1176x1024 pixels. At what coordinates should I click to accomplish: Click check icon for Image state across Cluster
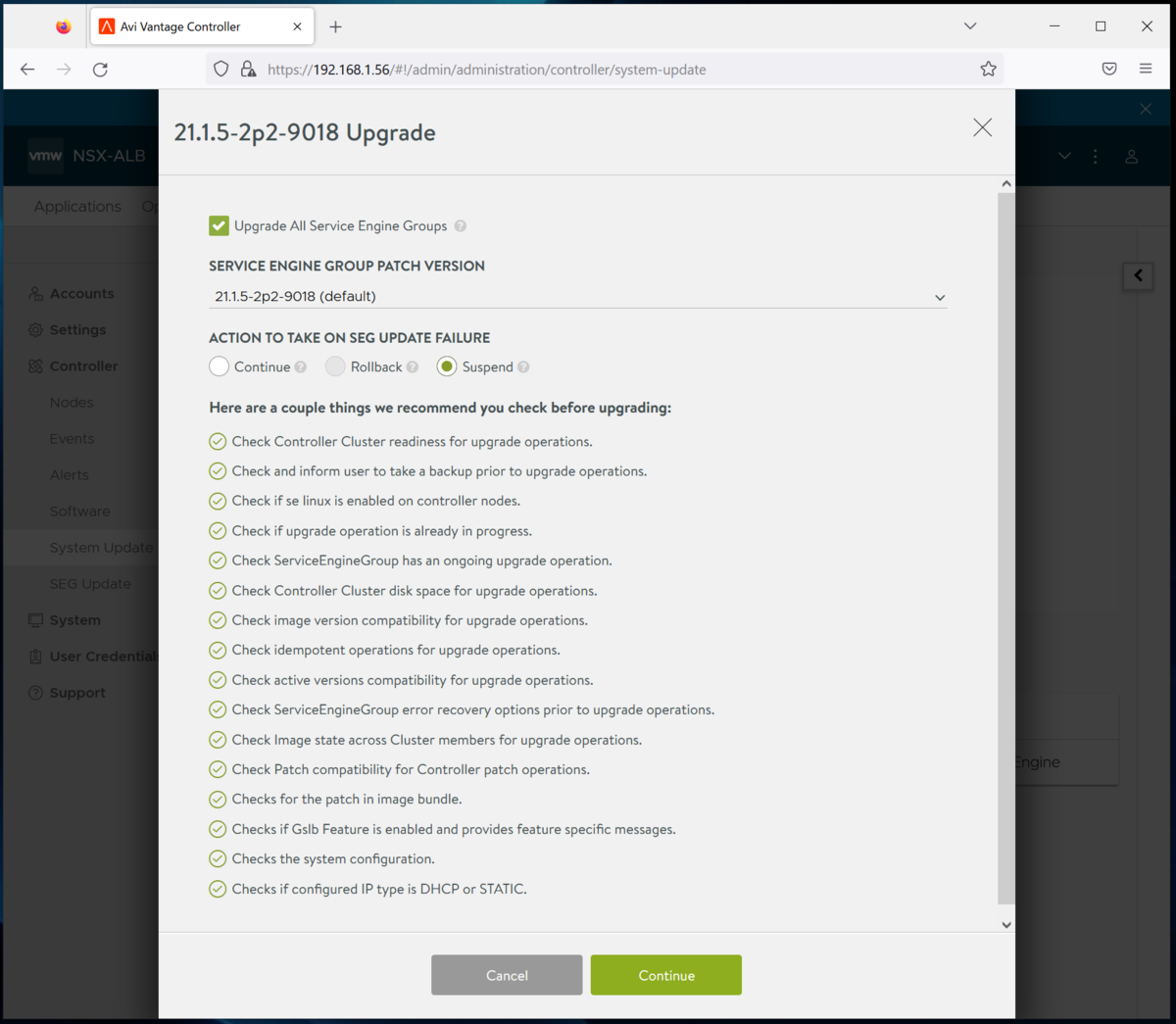pos(218,740)
